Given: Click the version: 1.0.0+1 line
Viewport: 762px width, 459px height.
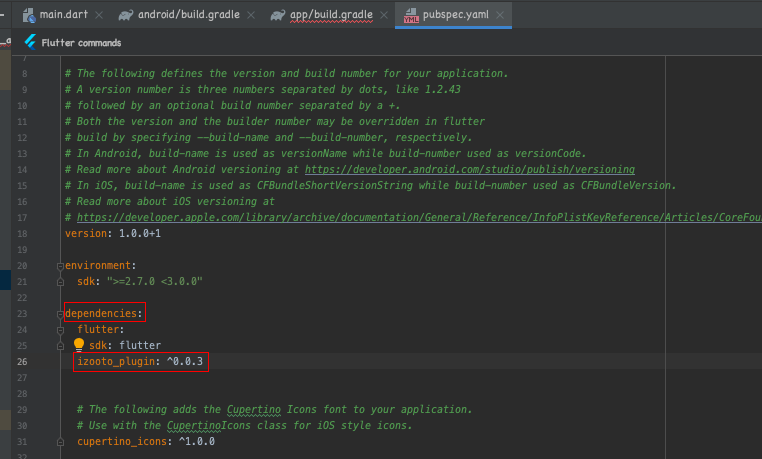Looking at the screenshot, I should 113,234.
